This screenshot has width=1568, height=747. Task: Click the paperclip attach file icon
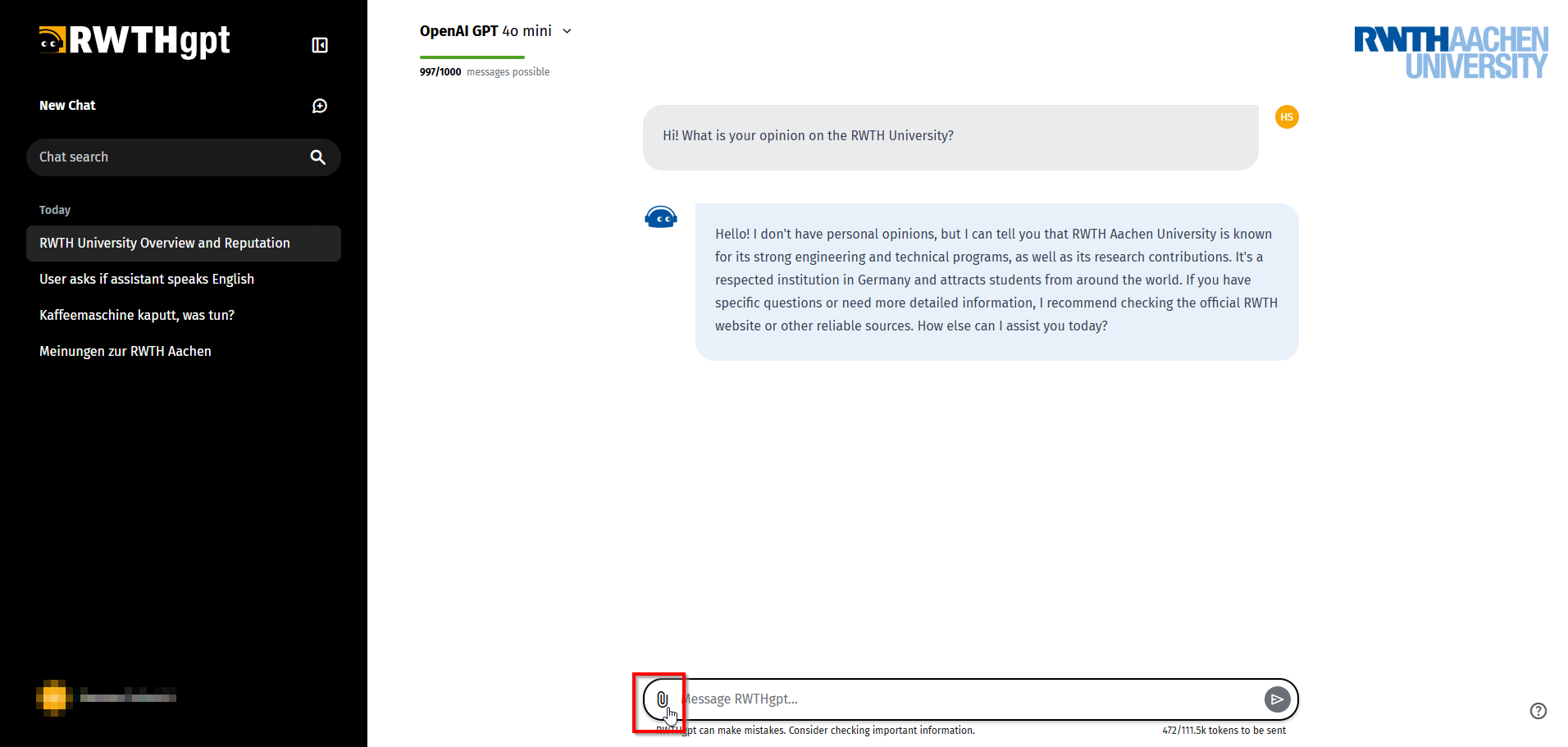click(x=662, y=699)
